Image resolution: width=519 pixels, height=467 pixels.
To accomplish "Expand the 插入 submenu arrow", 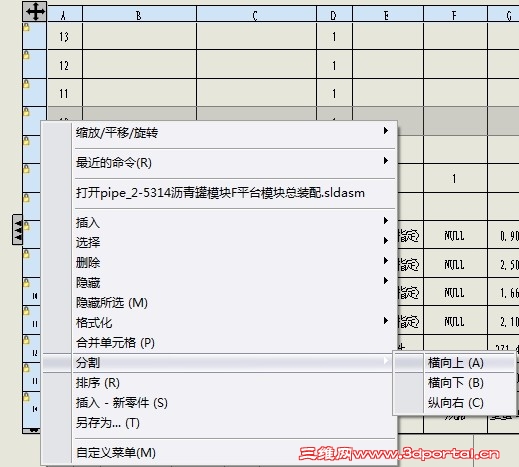I will [386, 221].
